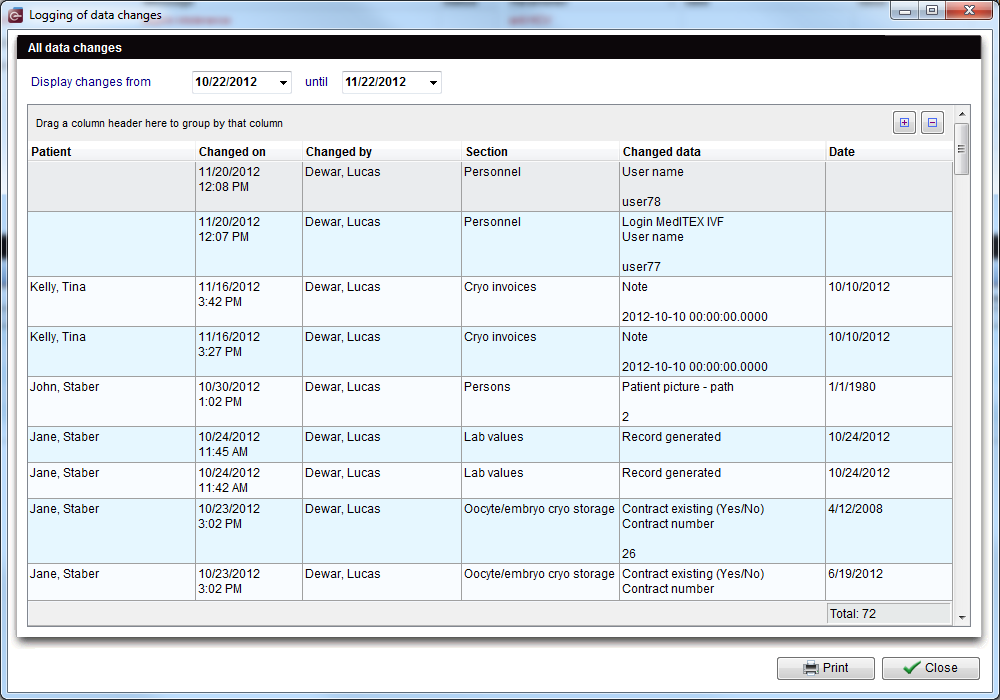
Task: Click the Close button with green checkmark
Action: tap(930, 667)
